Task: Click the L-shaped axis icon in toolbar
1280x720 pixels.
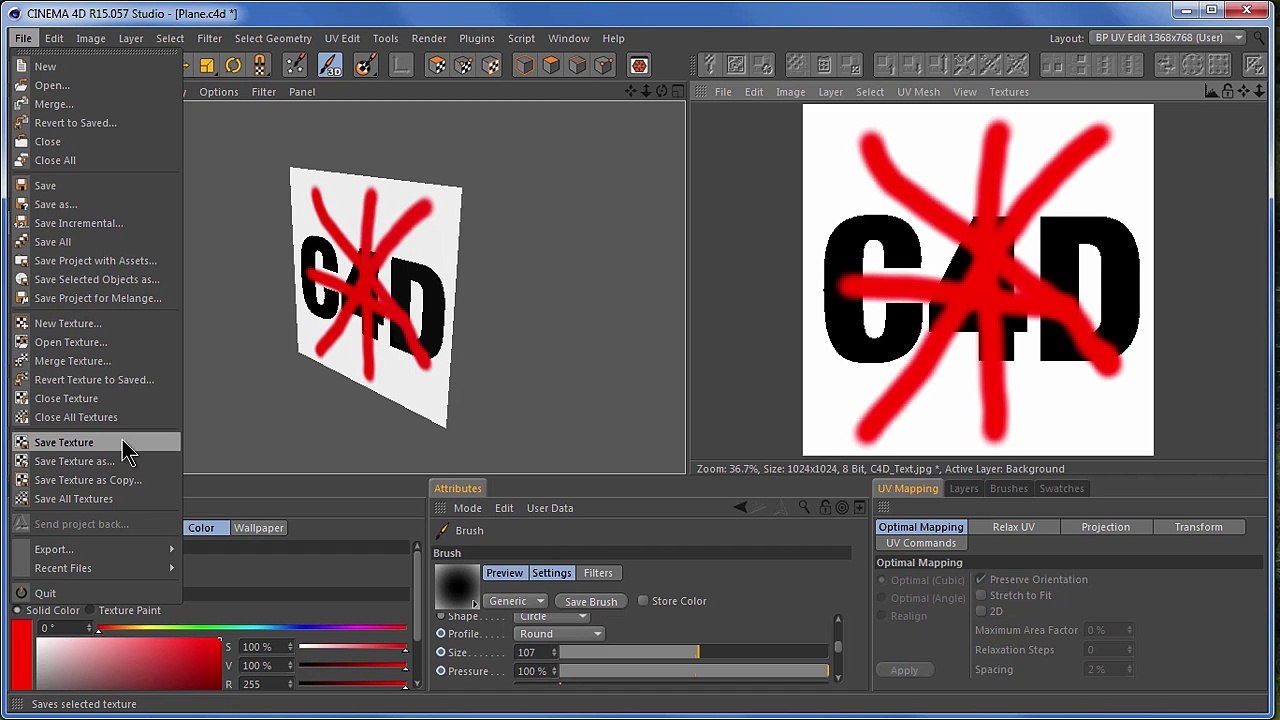Action: point(400,65)
